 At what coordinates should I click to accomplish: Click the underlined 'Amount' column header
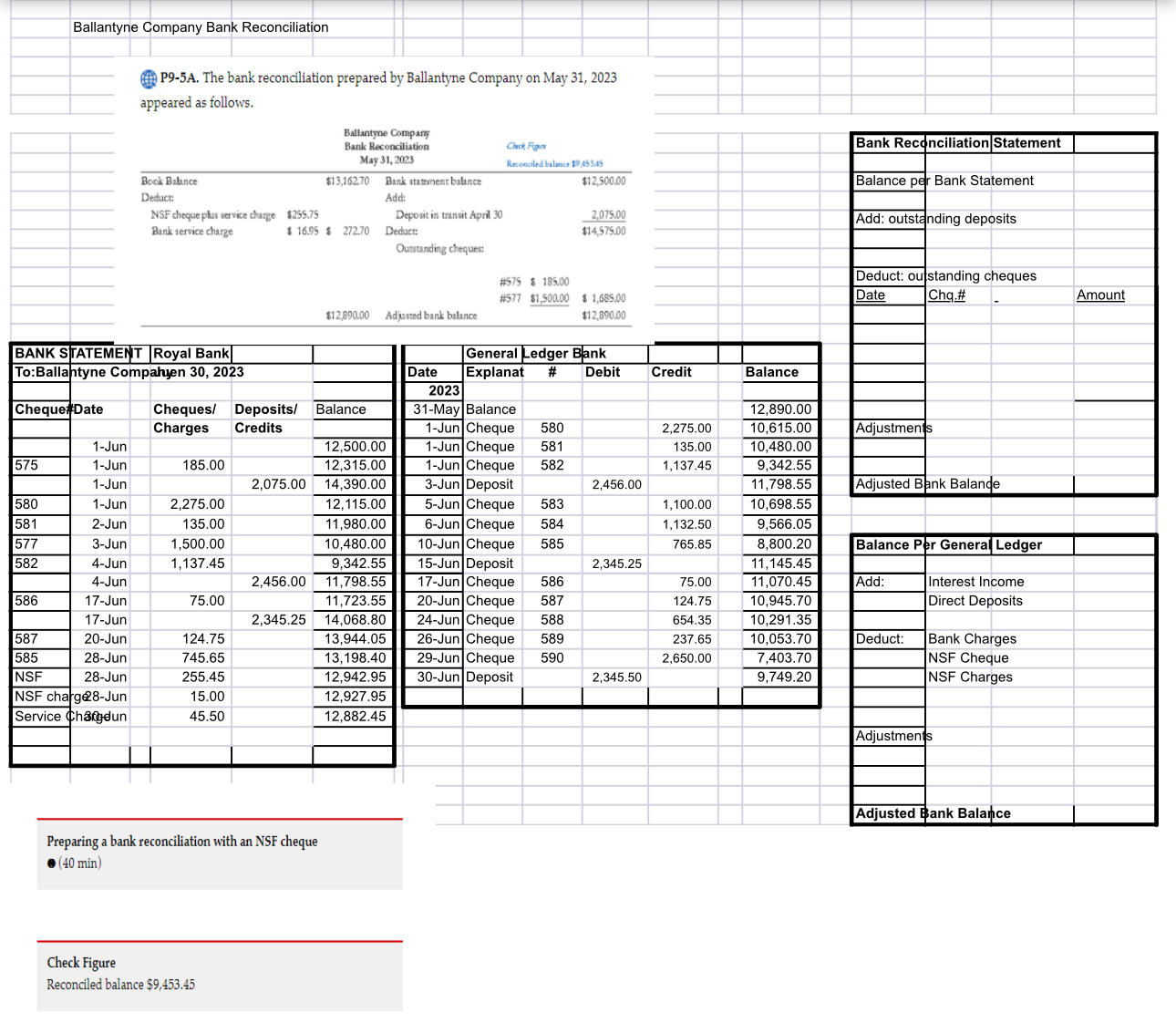pyautogui.click(x=1100, y=295)
